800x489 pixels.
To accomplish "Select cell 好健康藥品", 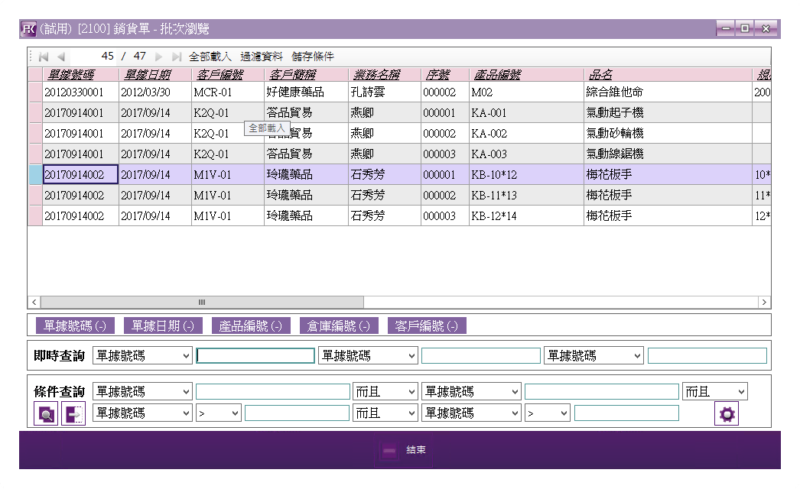I will tap(307, 92).
